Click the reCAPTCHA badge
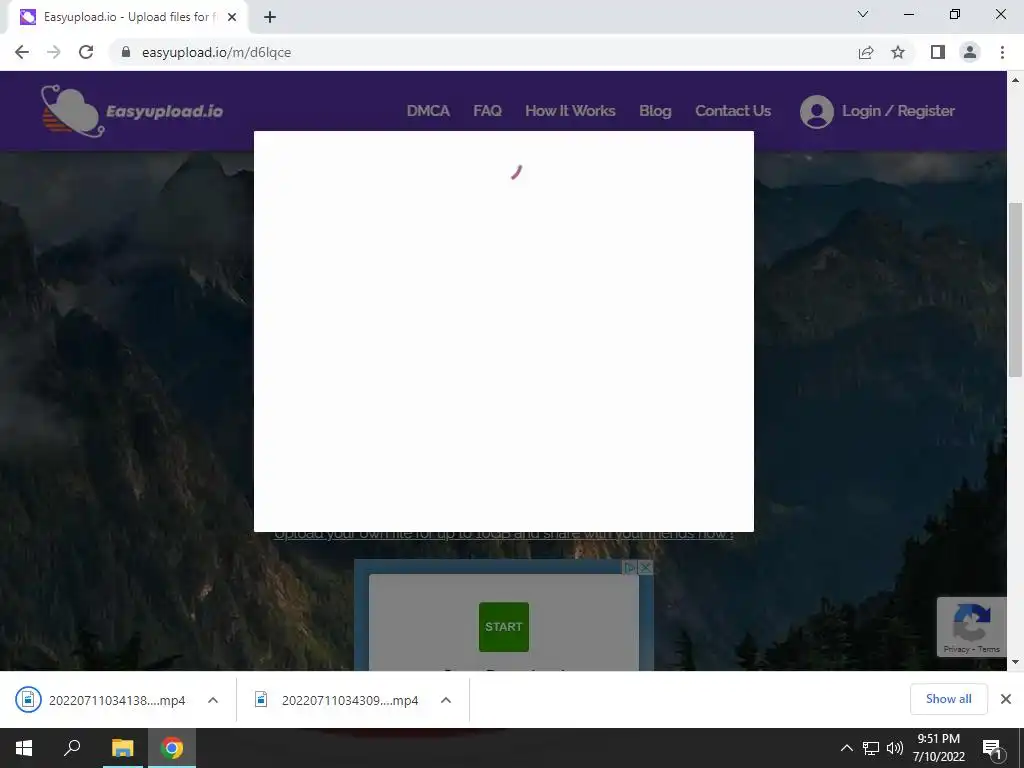The height and width of the screenshot is (768, 1024). click(972, 627)
